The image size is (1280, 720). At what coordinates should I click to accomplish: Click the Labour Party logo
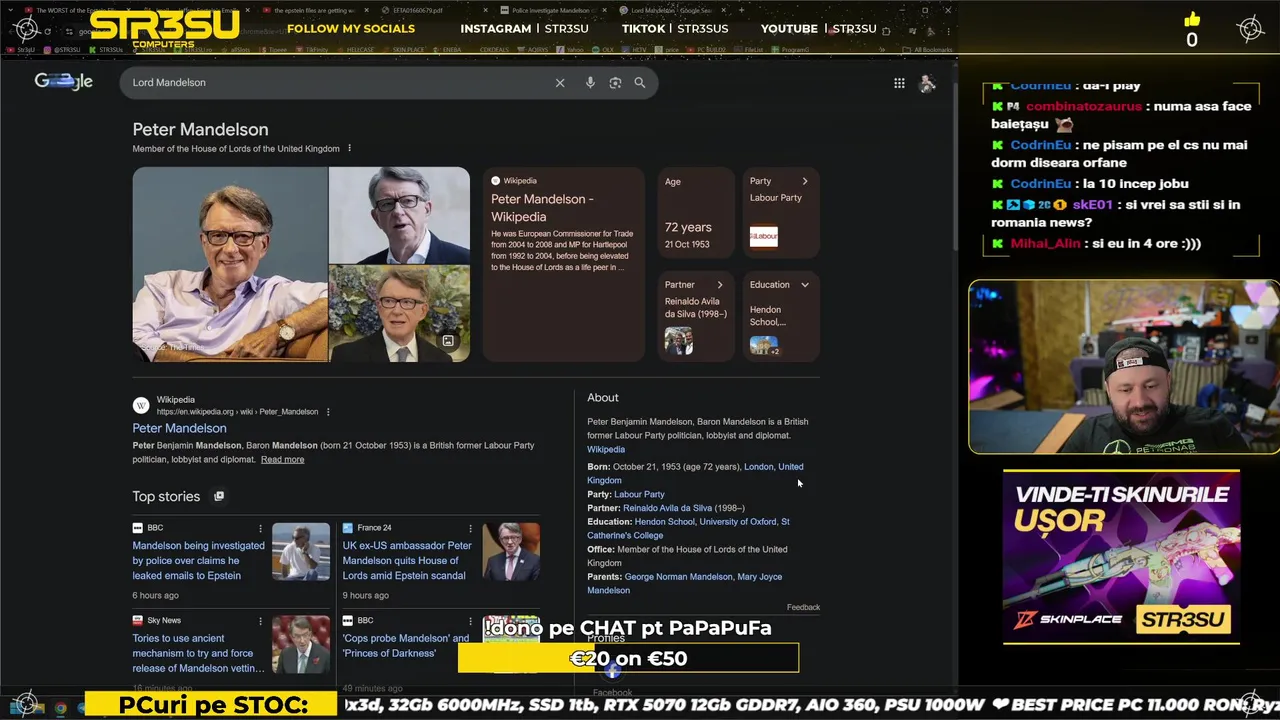[763, 237]
